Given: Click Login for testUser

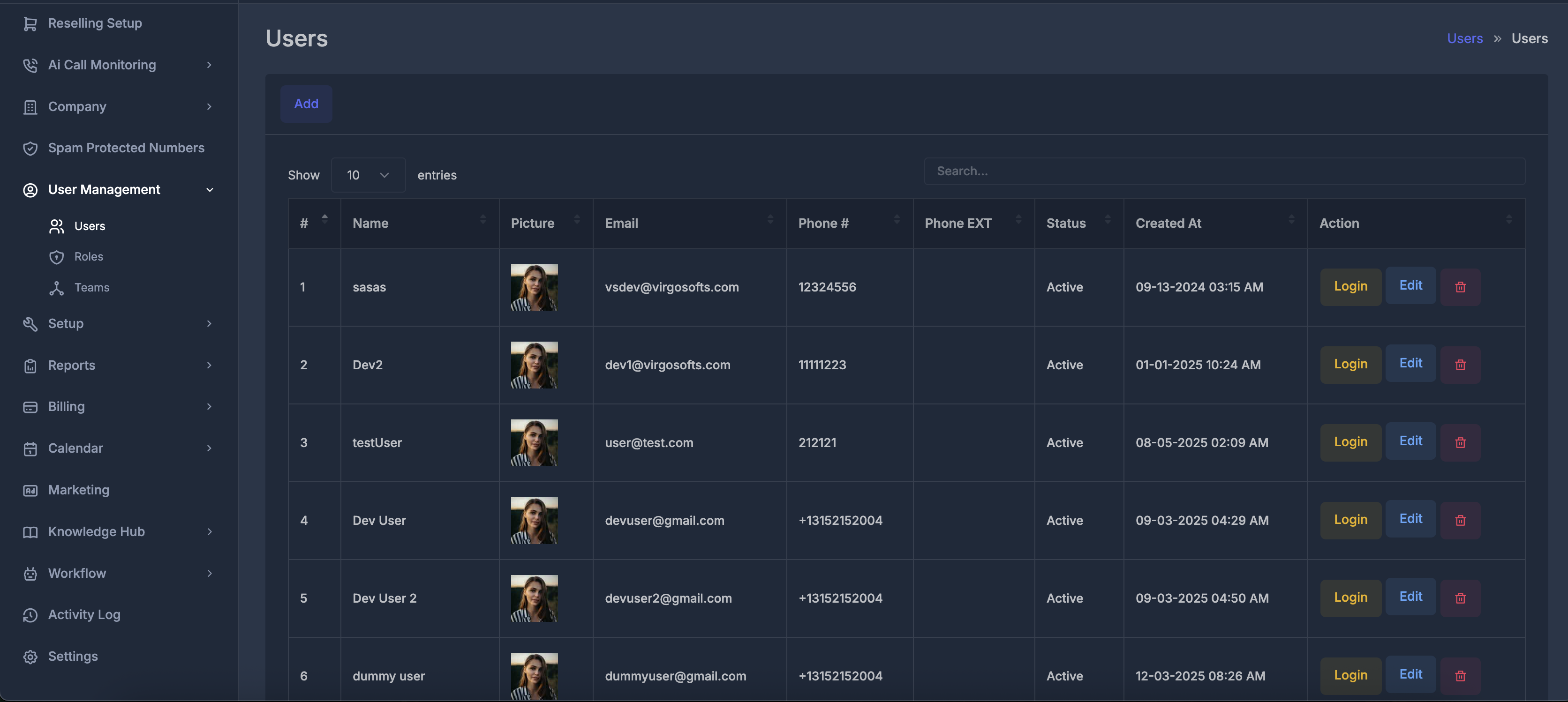Looking at the screenshot, I should [1351, 443].
